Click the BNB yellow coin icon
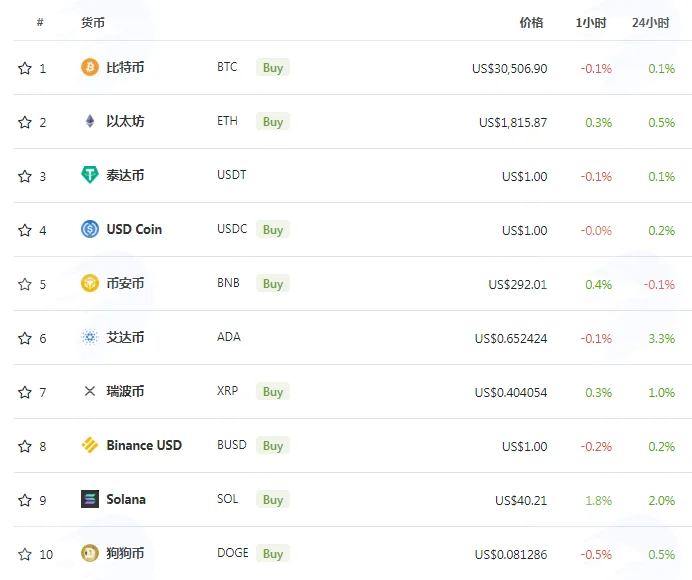The width and height of the screenshot is (692, 580). (90, 283)
